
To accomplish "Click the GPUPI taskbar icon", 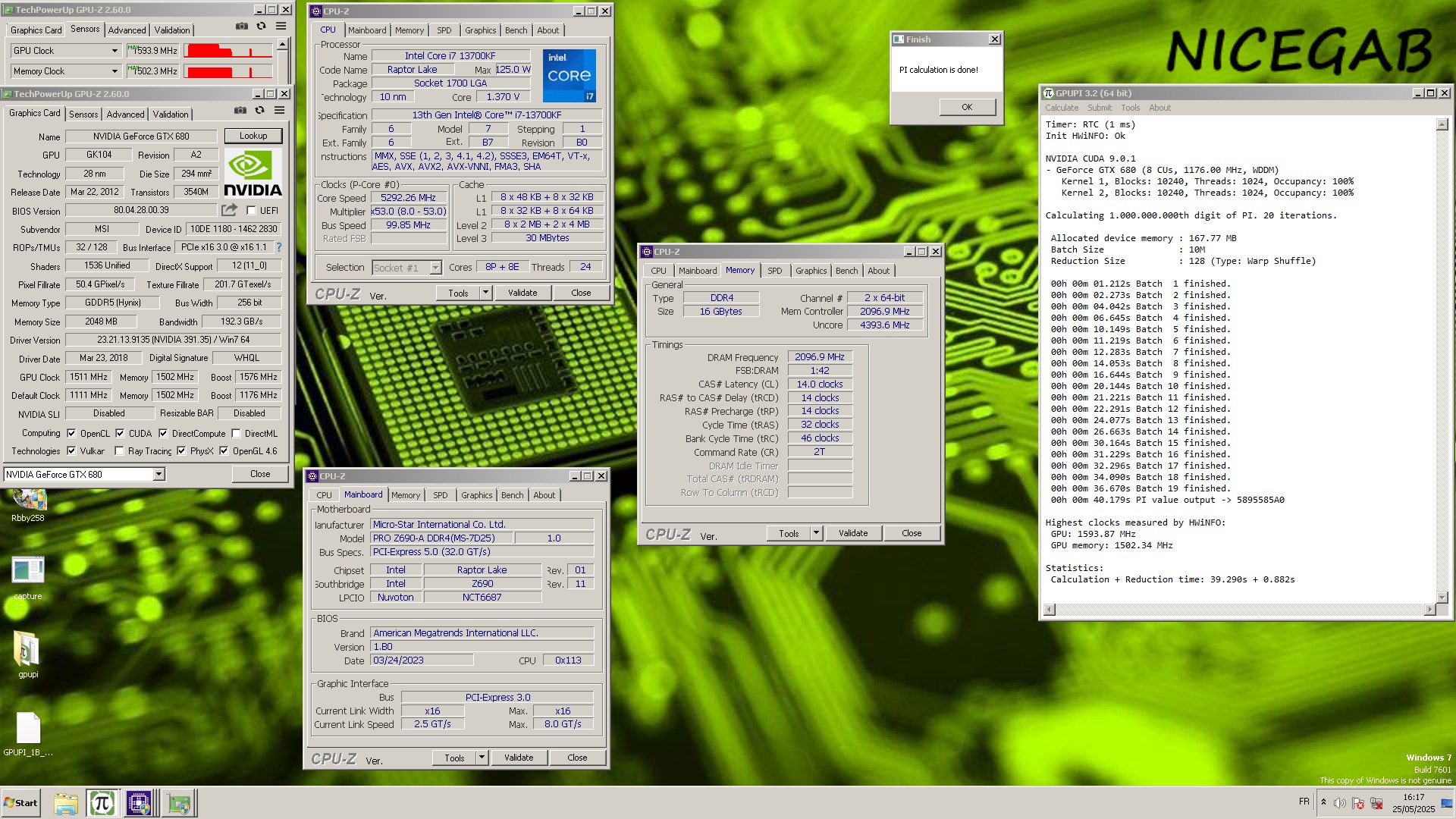I will pyautogui.click(x=102, y=804).
